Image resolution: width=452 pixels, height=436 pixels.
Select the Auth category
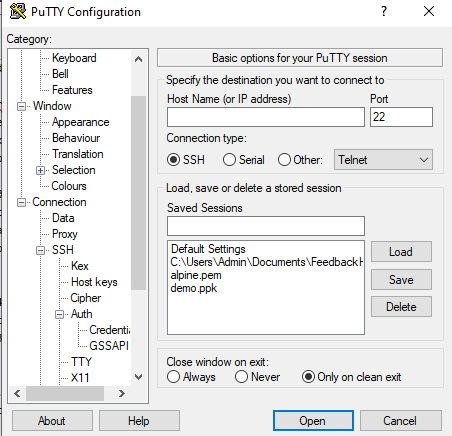[81, 314]
